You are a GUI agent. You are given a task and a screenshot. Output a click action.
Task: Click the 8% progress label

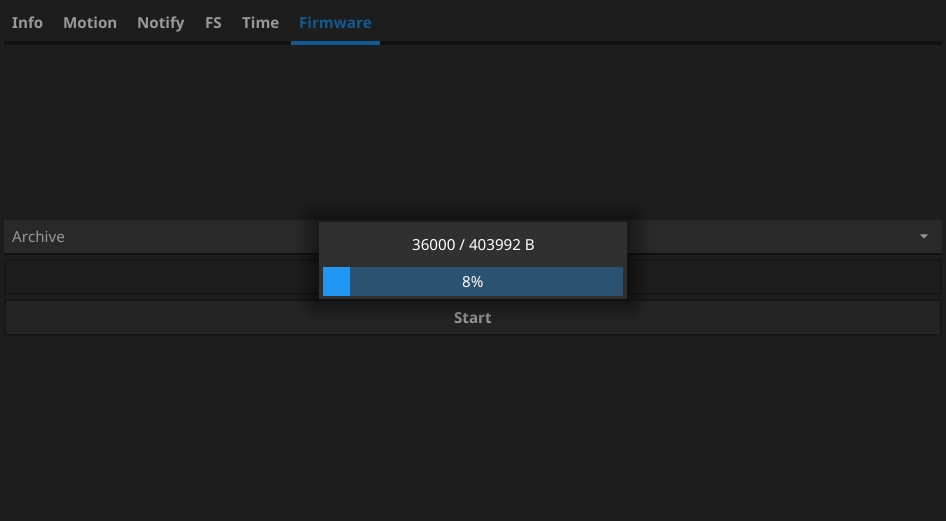click(472, 282)
